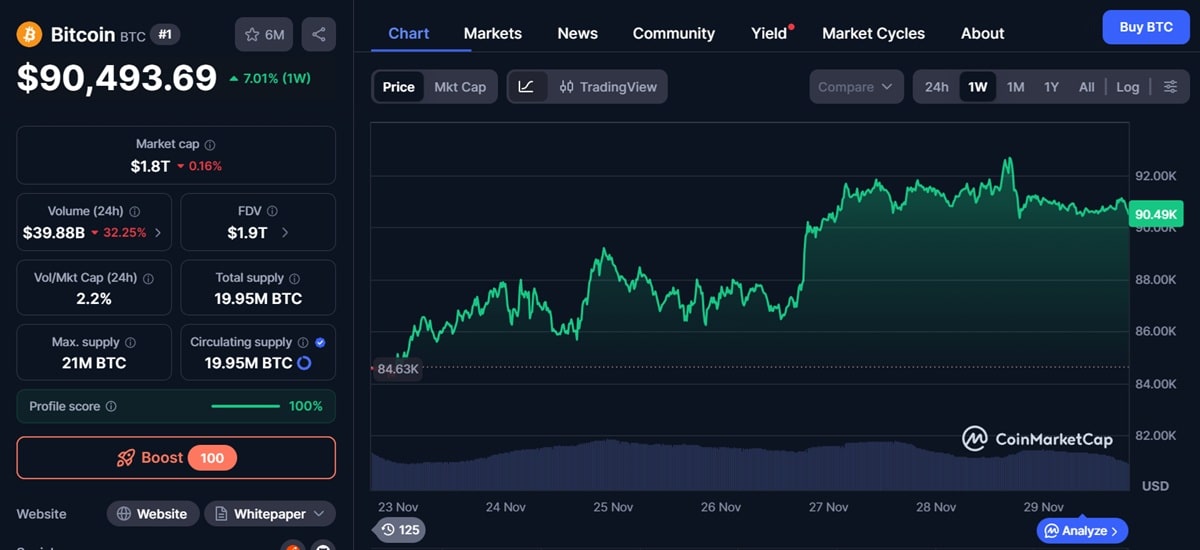The width and height of the screenshot is (1200, 550).
Task: Switch to the Chart tab
Action: tap(409, 33)
